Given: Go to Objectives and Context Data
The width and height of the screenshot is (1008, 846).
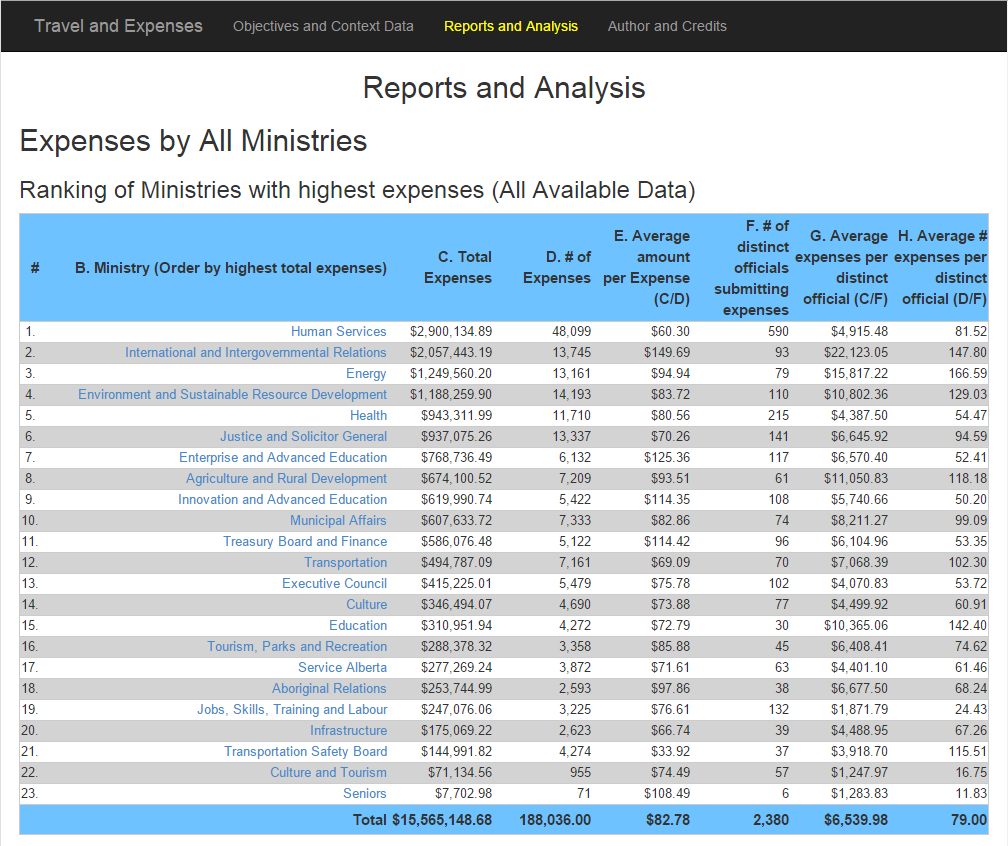Looking at the screenshot, I should tap(323, 26).
